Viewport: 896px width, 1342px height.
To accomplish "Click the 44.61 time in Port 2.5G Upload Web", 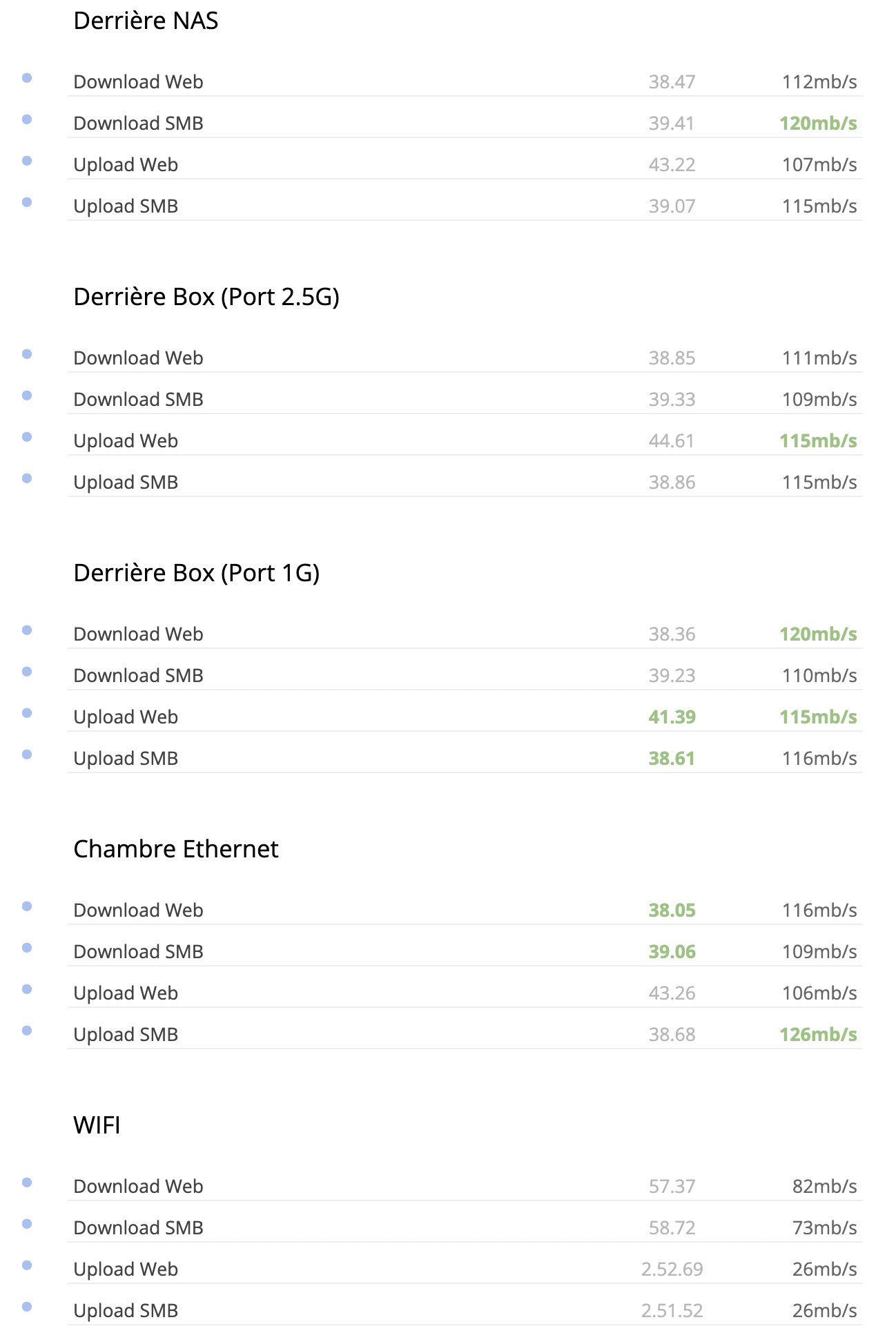I will click(x=672, y=441).
